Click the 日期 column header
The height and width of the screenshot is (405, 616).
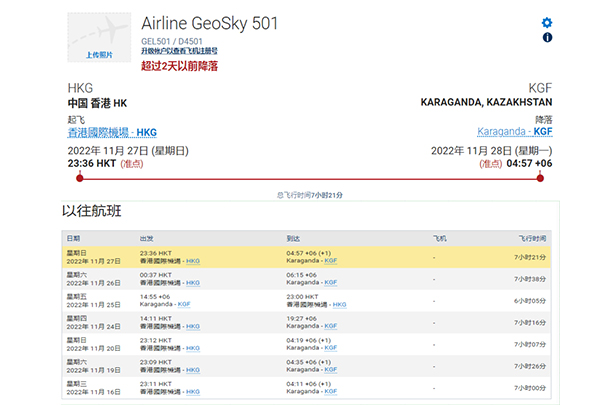[73, 239]
